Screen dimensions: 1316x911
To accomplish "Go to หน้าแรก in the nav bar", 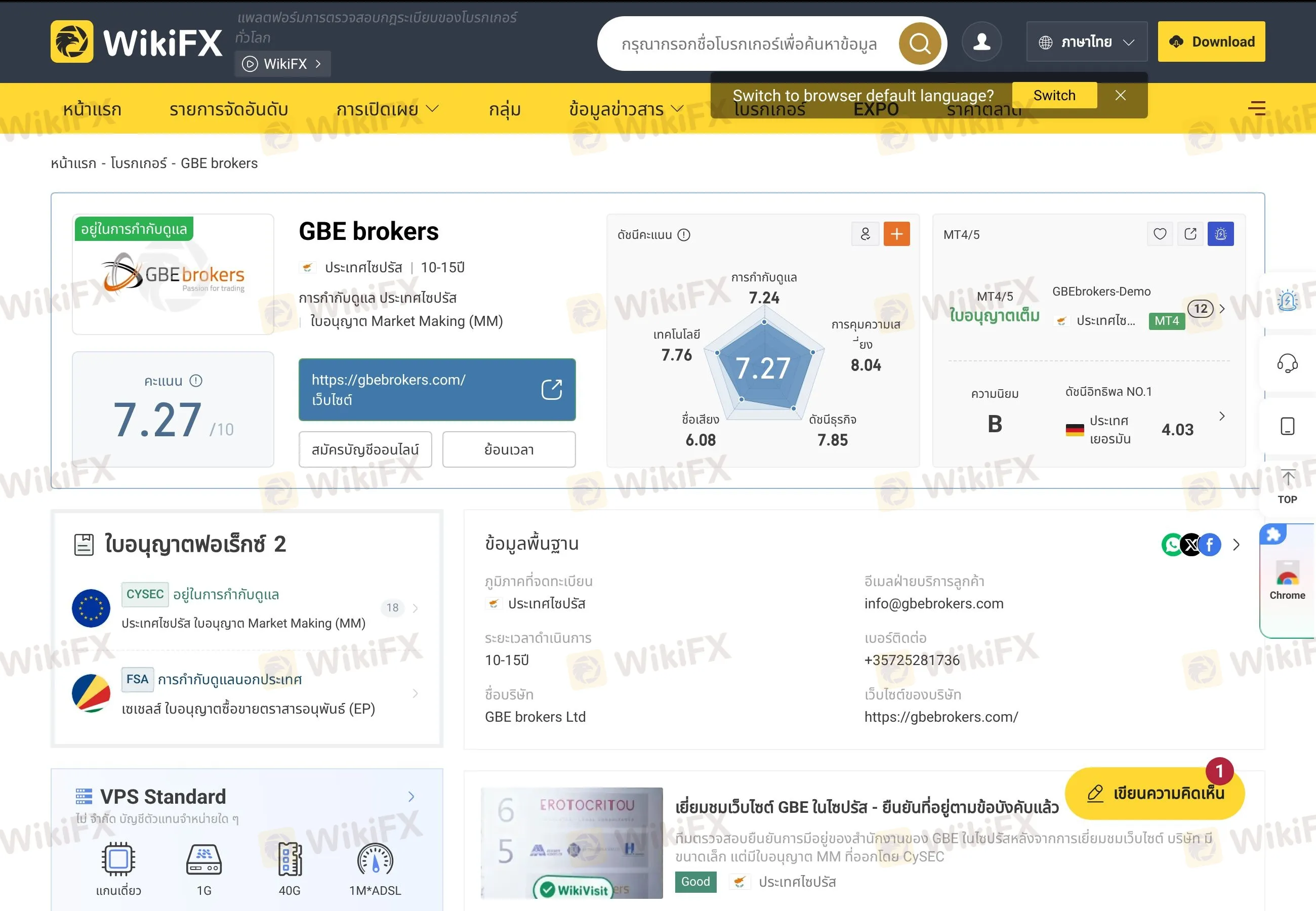I will coord(92,108).
